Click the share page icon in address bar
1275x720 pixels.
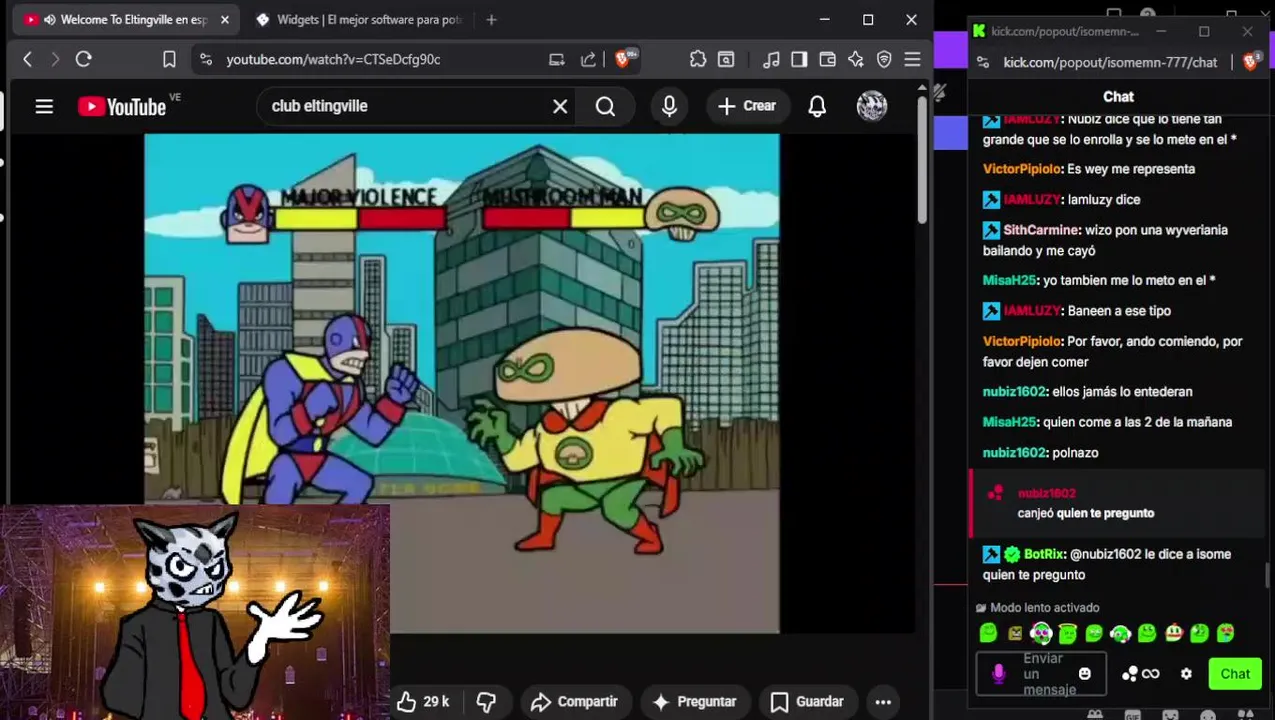click(588, 60)
